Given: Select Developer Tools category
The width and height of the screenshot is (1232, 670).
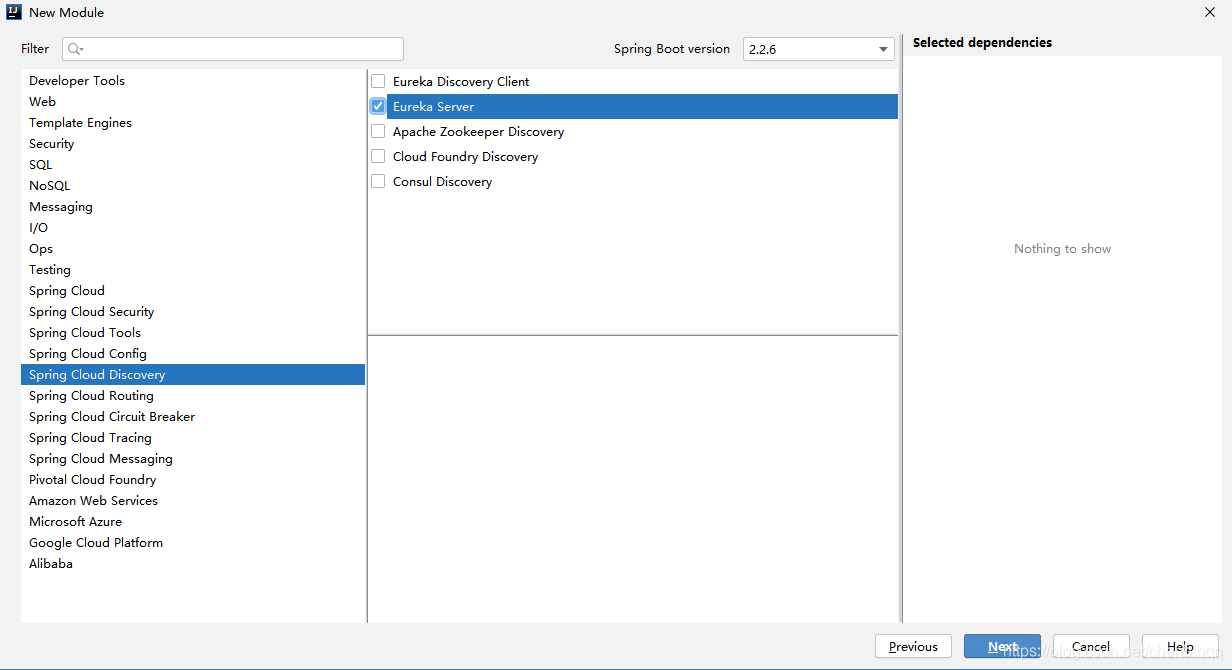Looking at the screenshot, I should point(193,81).
